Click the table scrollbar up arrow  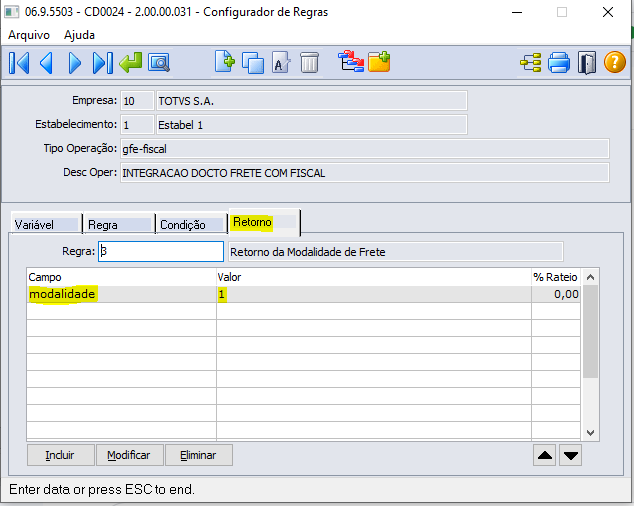click(590, 277)
